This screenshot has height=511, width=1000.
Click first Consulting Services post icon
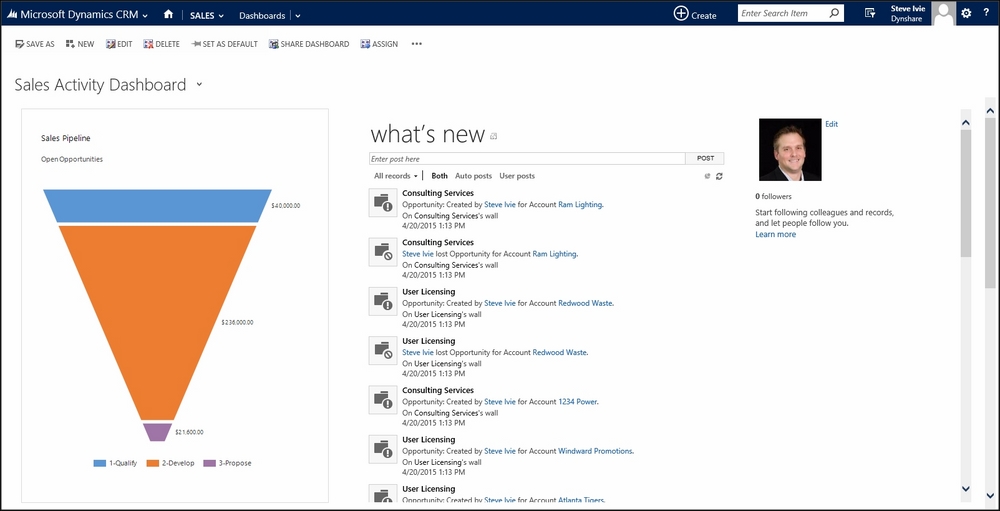[383, 202]
